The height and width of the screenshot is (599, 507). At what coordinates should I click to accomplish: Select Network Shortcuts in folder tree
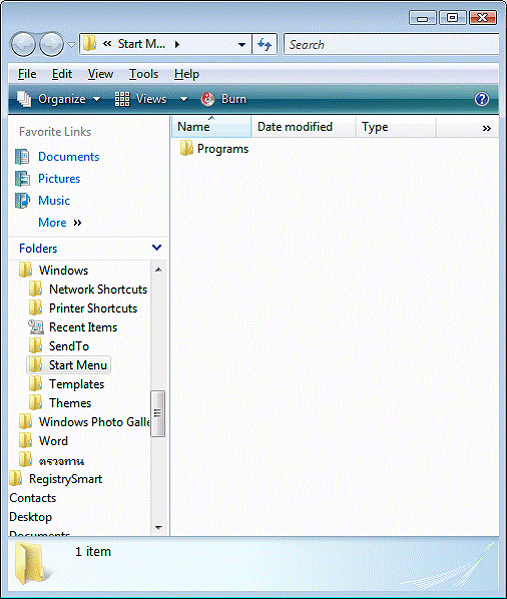(x=98, y=289)
